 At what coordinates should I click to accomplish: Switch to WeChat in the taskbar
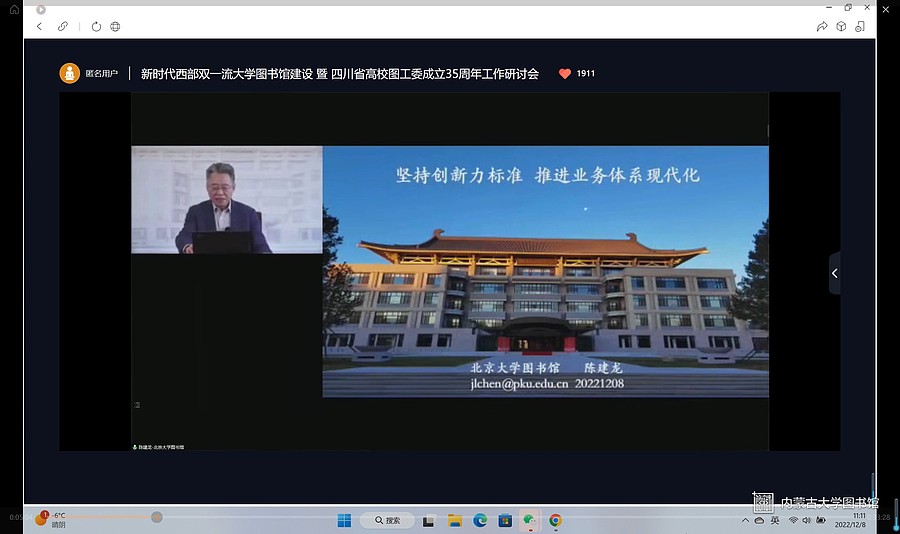pos(530,520)
